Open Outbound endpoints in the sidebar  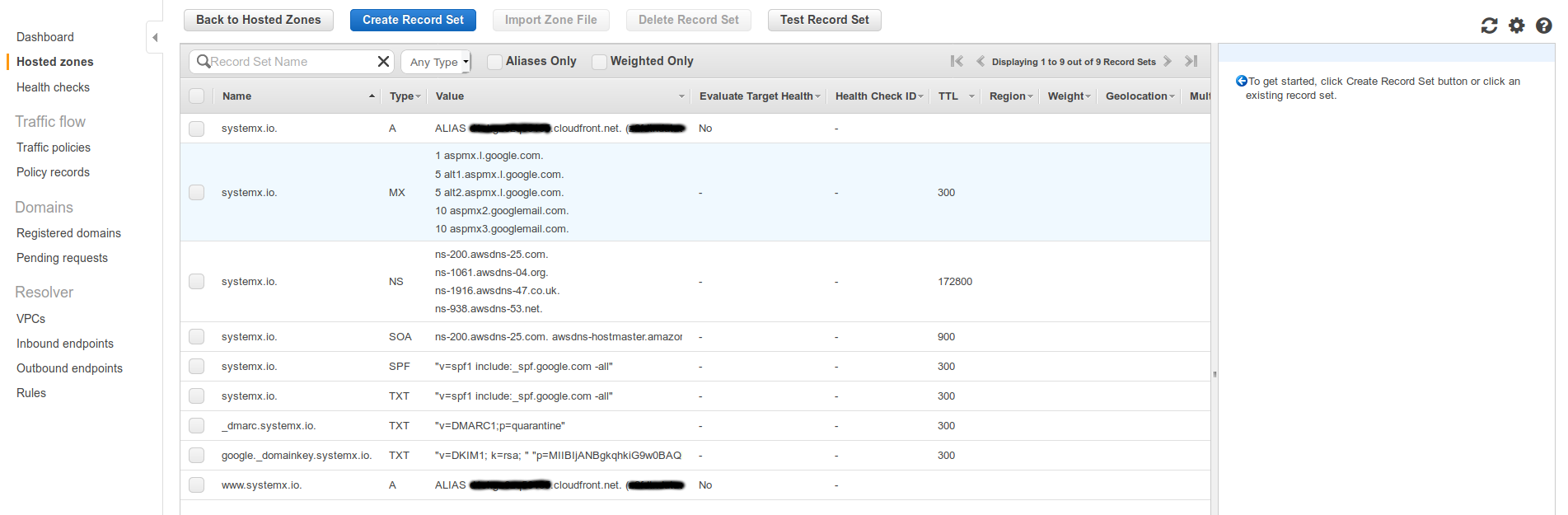pos(69,368)
